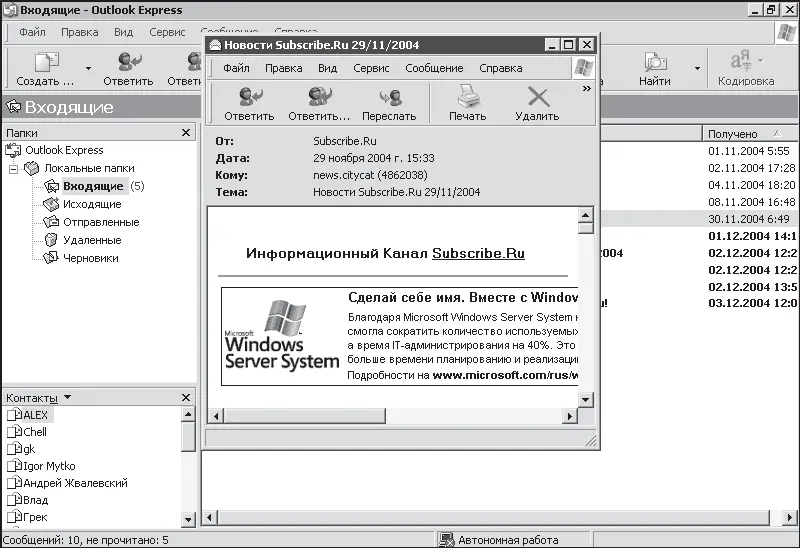Open Файл menu in main Outlook window

click(32, 32)
